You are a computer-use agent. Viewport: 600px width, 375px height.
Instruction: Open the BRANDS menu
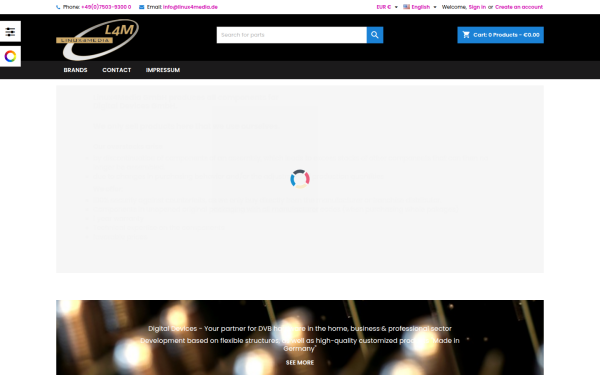coord(75,70)
